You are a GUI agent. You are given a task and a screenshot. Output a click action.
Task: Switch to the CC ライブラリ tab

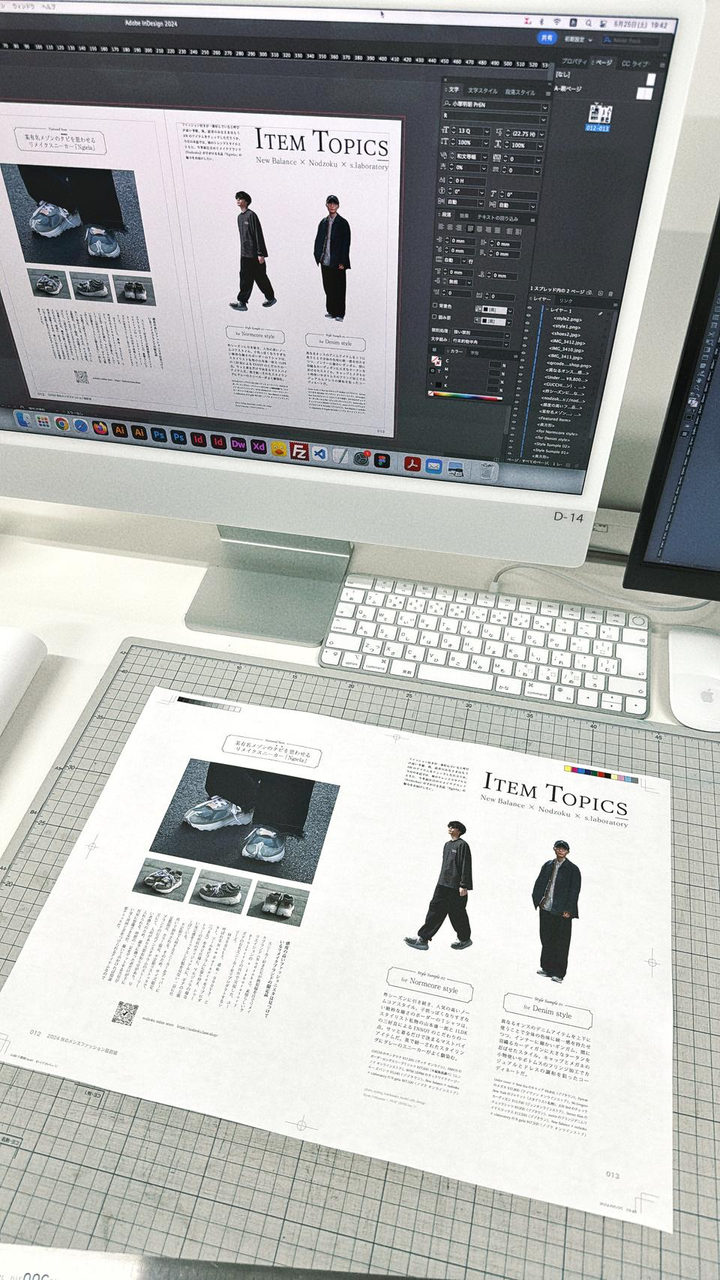click(x=634, y=64)
